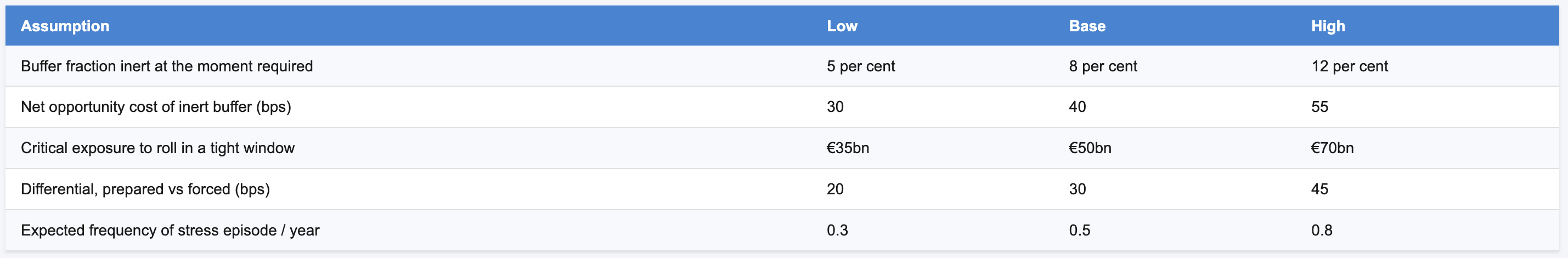Select the €50bn Base exposure cell
This screenshot has width=1568, height=258.
click(1090, 148)
